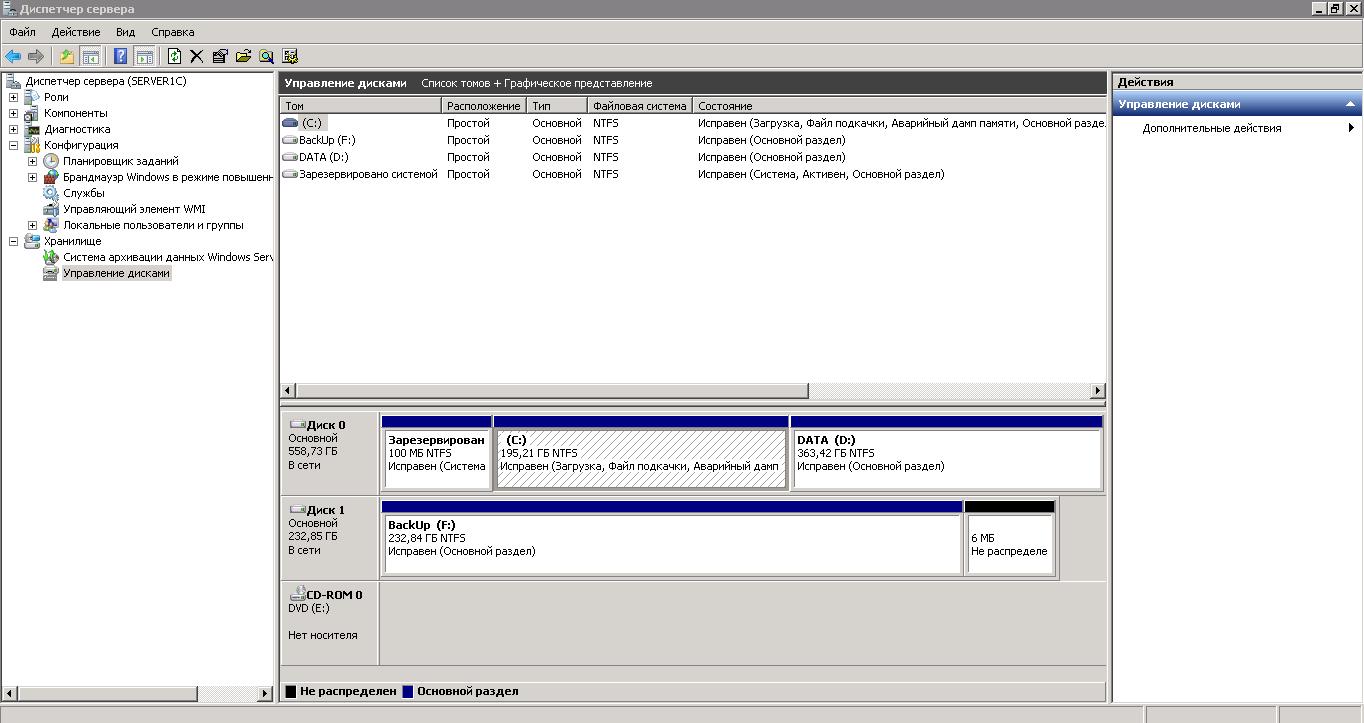Expand Локальные пользователи и группы node
Viewport: 1364px width, 723px height.
(32, 225)
